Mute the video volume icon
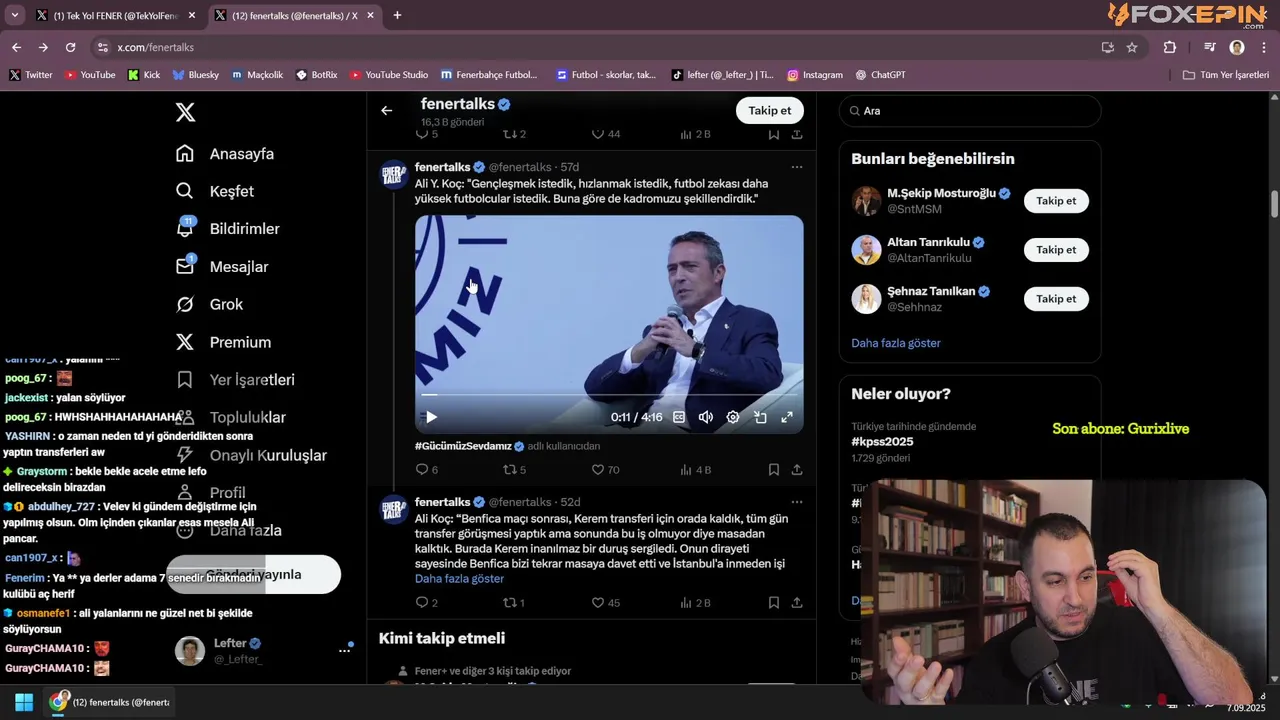1280x720 pixels. coord(706,417)
